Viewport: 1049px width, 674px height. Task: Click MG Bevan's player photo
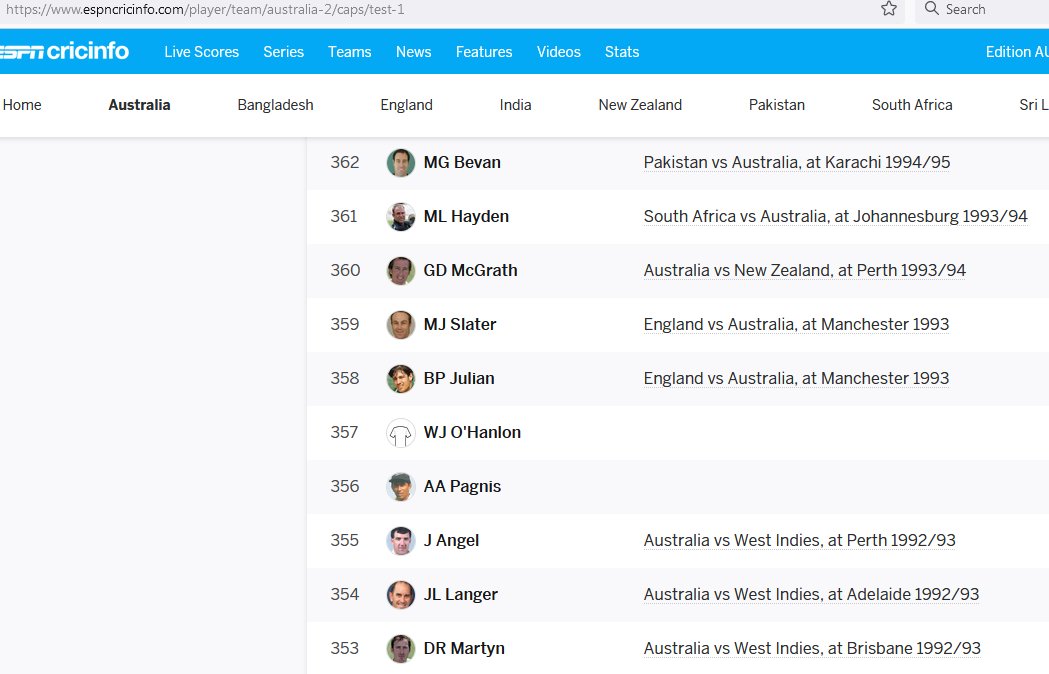coord(400,162)
